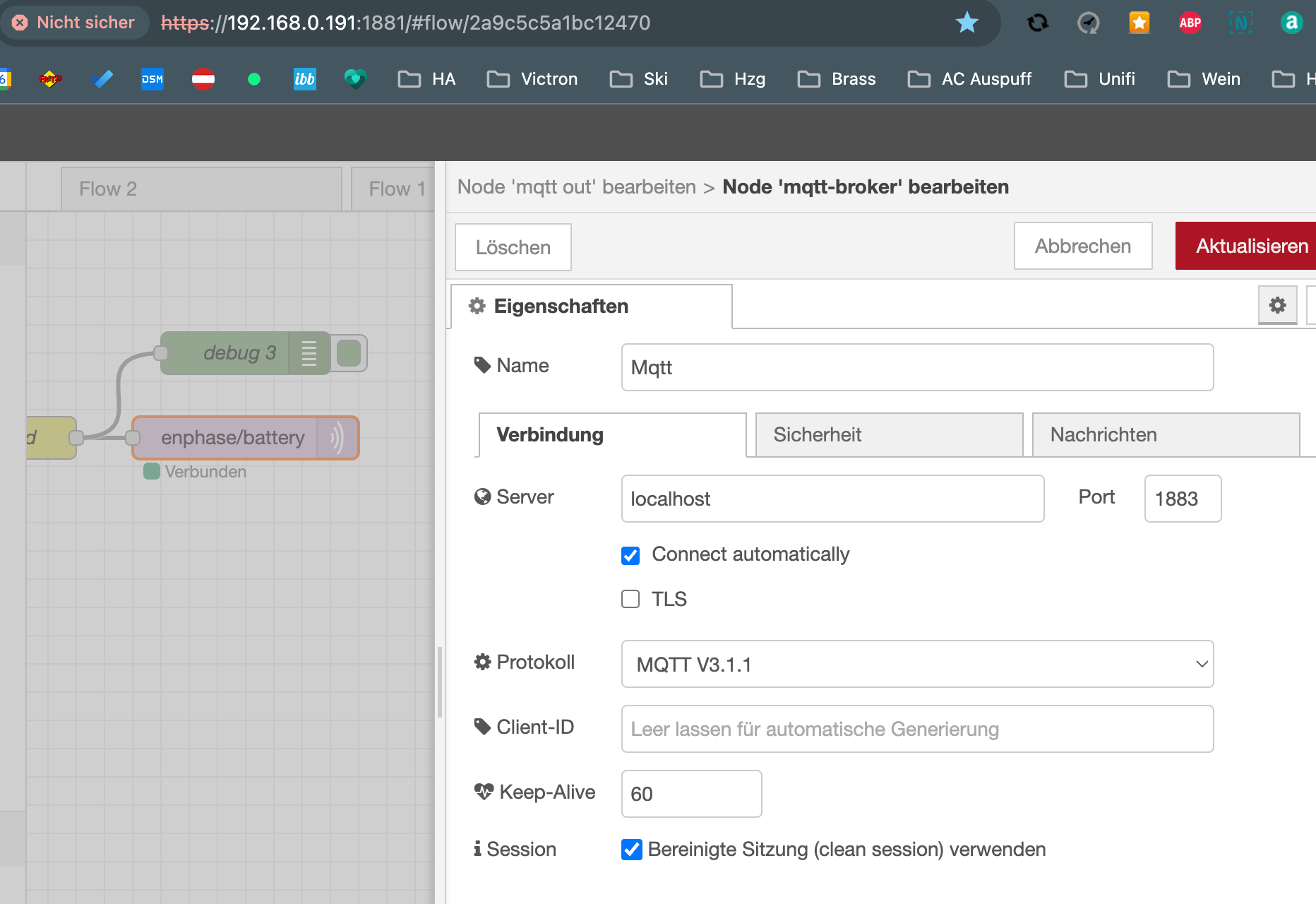Click the teal bracketed N extension icon

(1240, 23)
